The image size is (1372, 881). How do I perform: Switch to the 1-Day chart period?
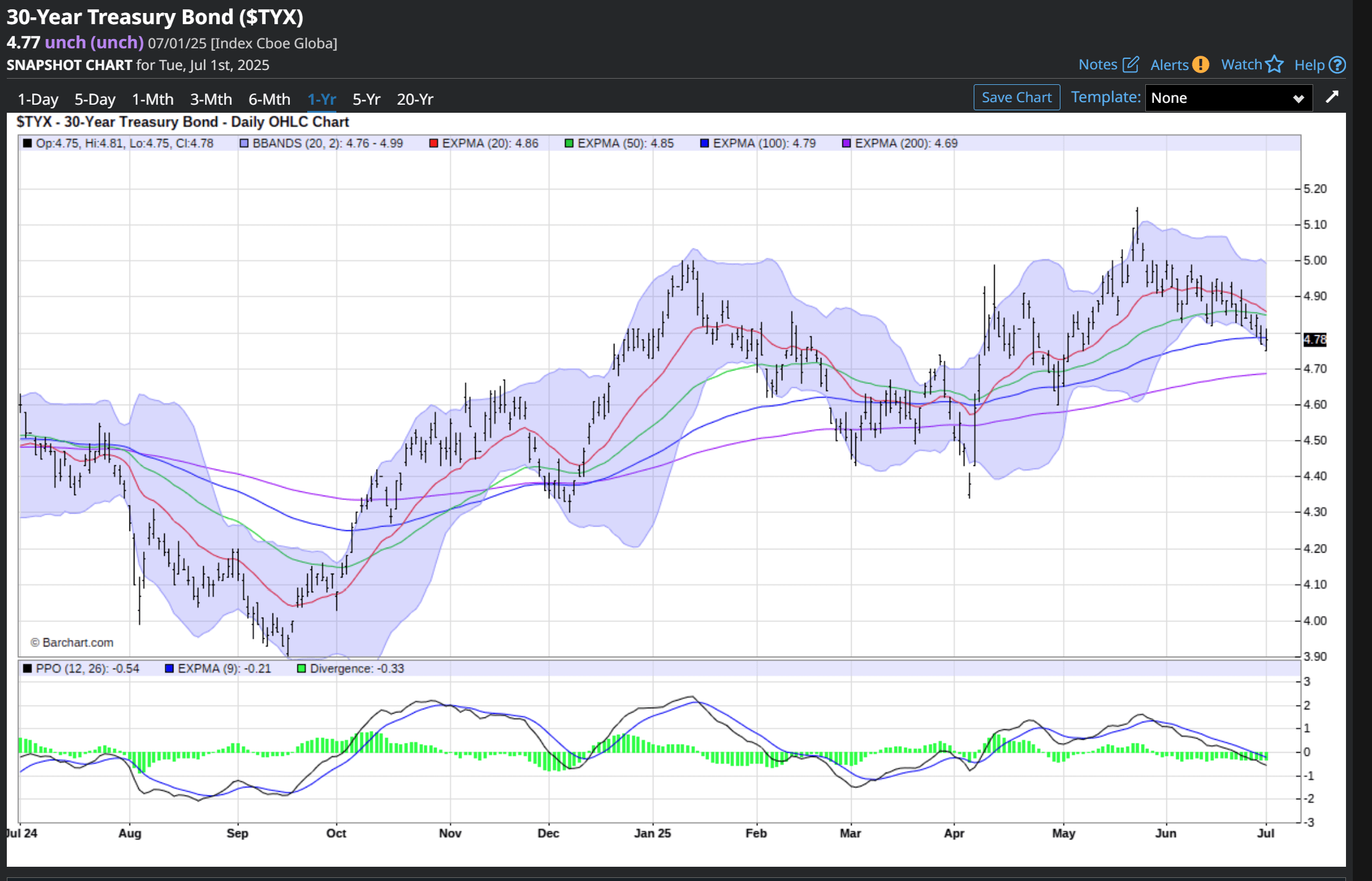[38, 99]
